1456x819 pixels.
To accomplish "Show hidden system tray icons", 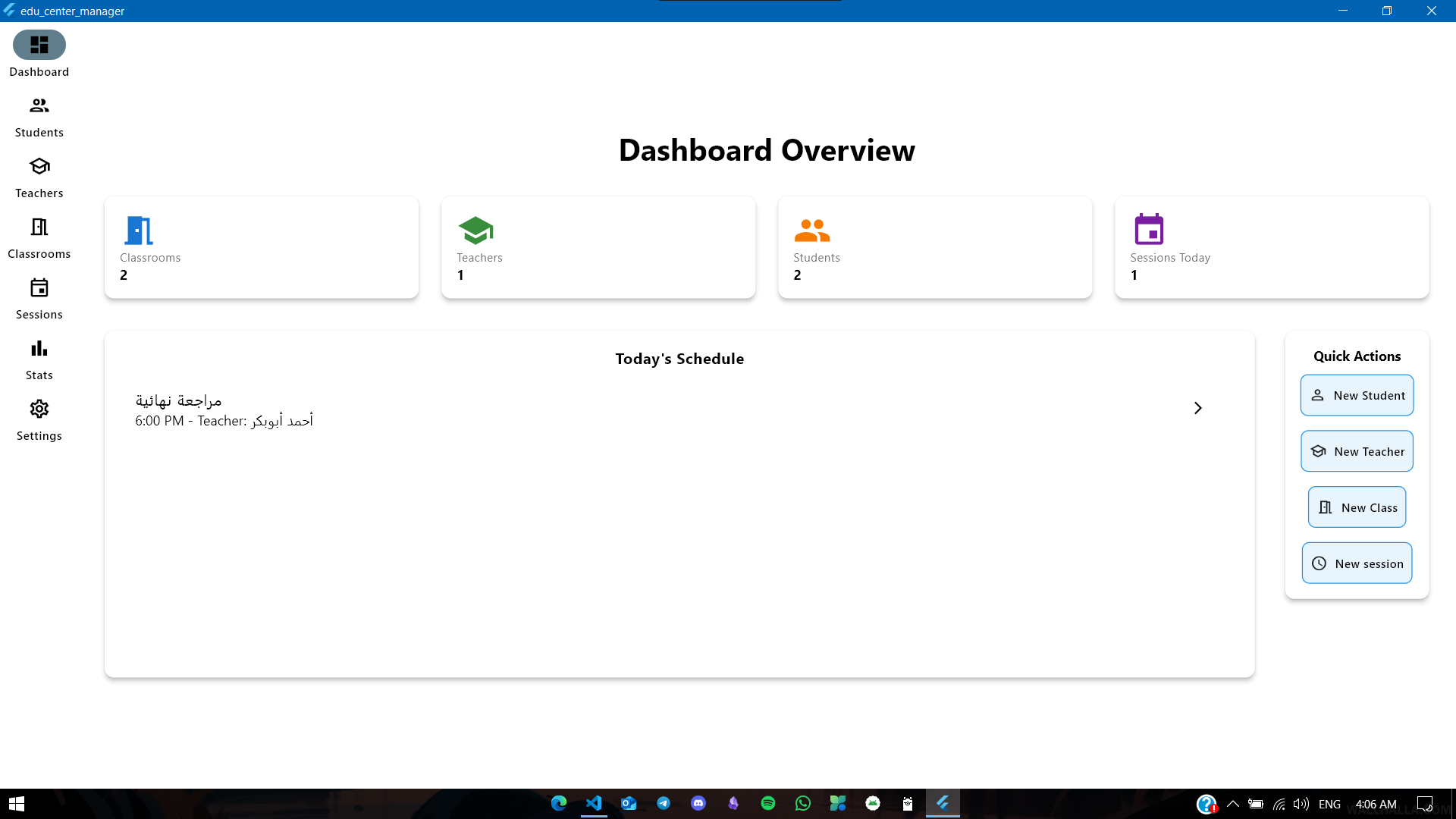I will [x=1233, y=804].
